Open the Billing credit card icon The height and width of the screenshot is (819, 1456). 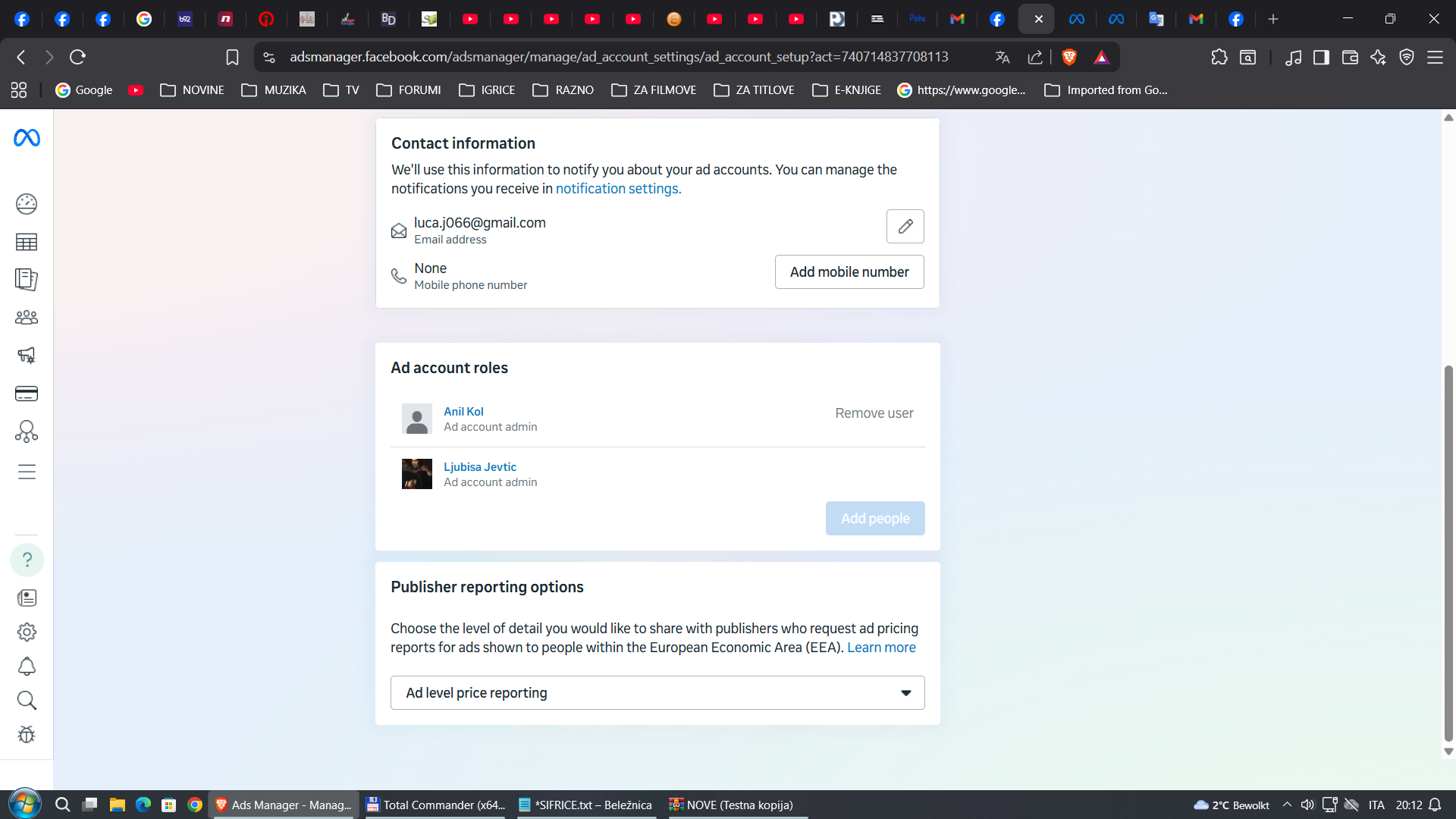click(27, 394)
